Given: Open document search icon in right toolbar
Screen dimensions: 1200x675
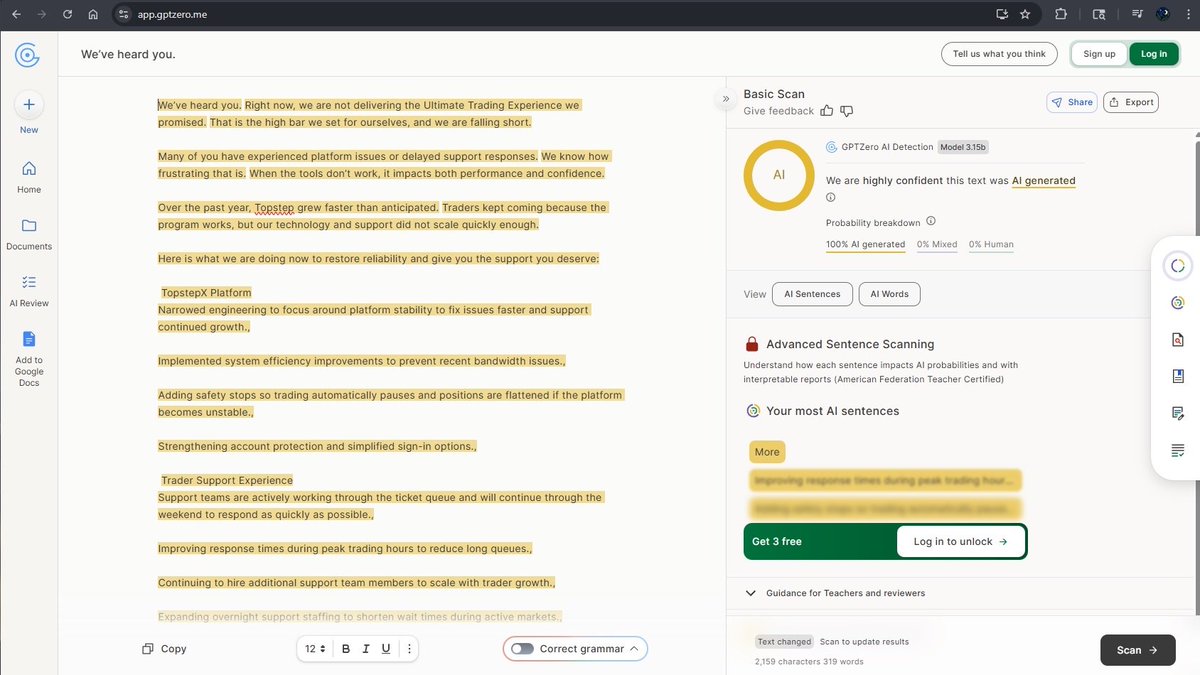Looking at the screenshot, I should tap(1178, 340).
